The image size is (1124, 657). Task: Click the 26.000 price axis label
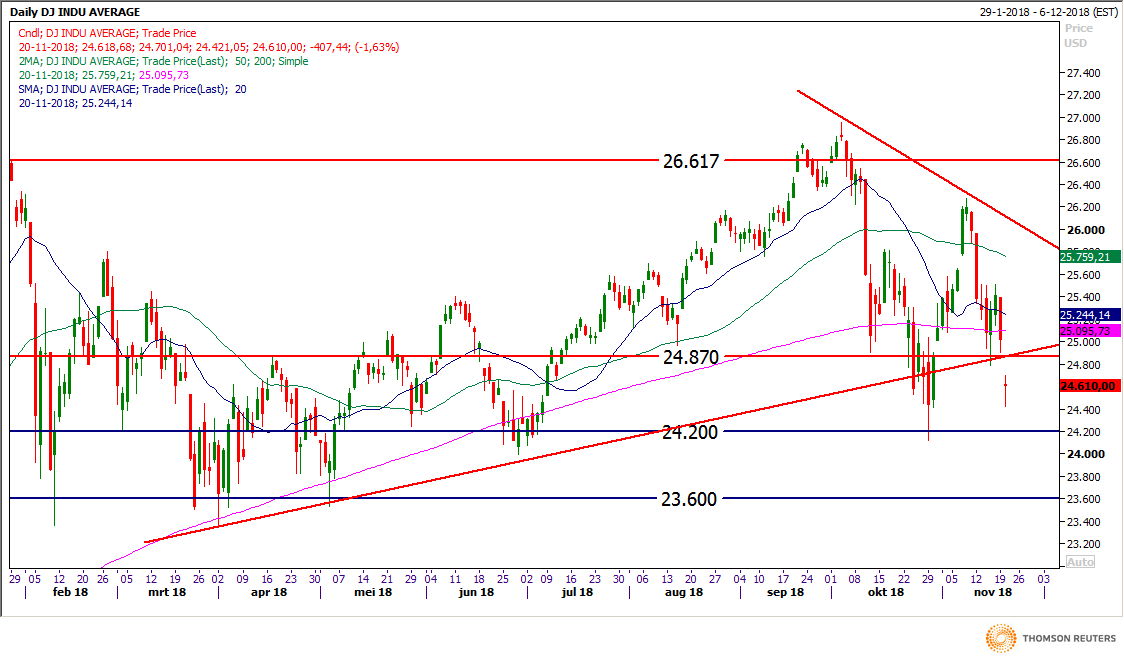(1085, 230)
